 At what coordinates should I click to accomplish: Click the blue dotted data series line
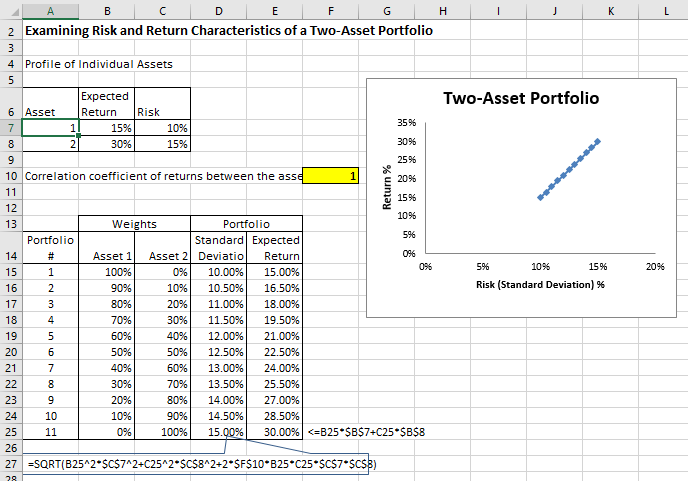(569, 169)
